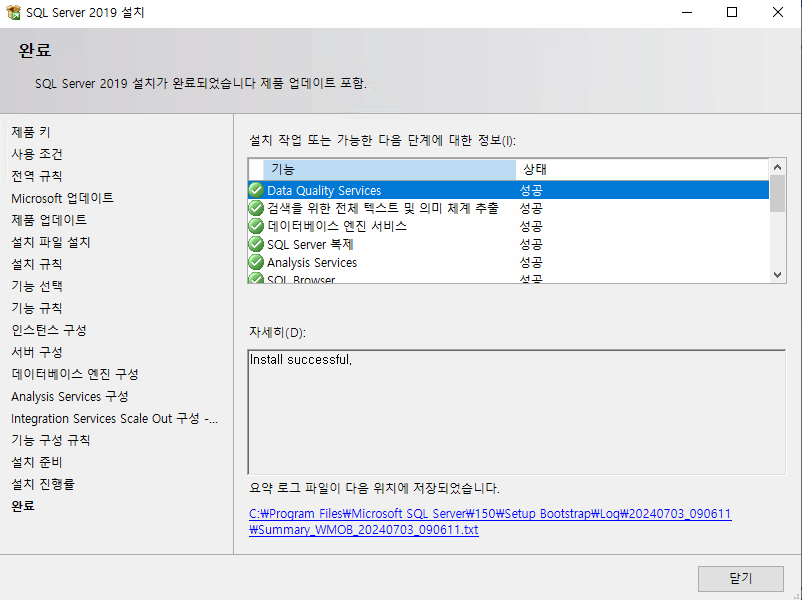The width and height of the screenshot is (802, 600).
Task: Select the SQL Browser row
Action: tap(508, 278)
